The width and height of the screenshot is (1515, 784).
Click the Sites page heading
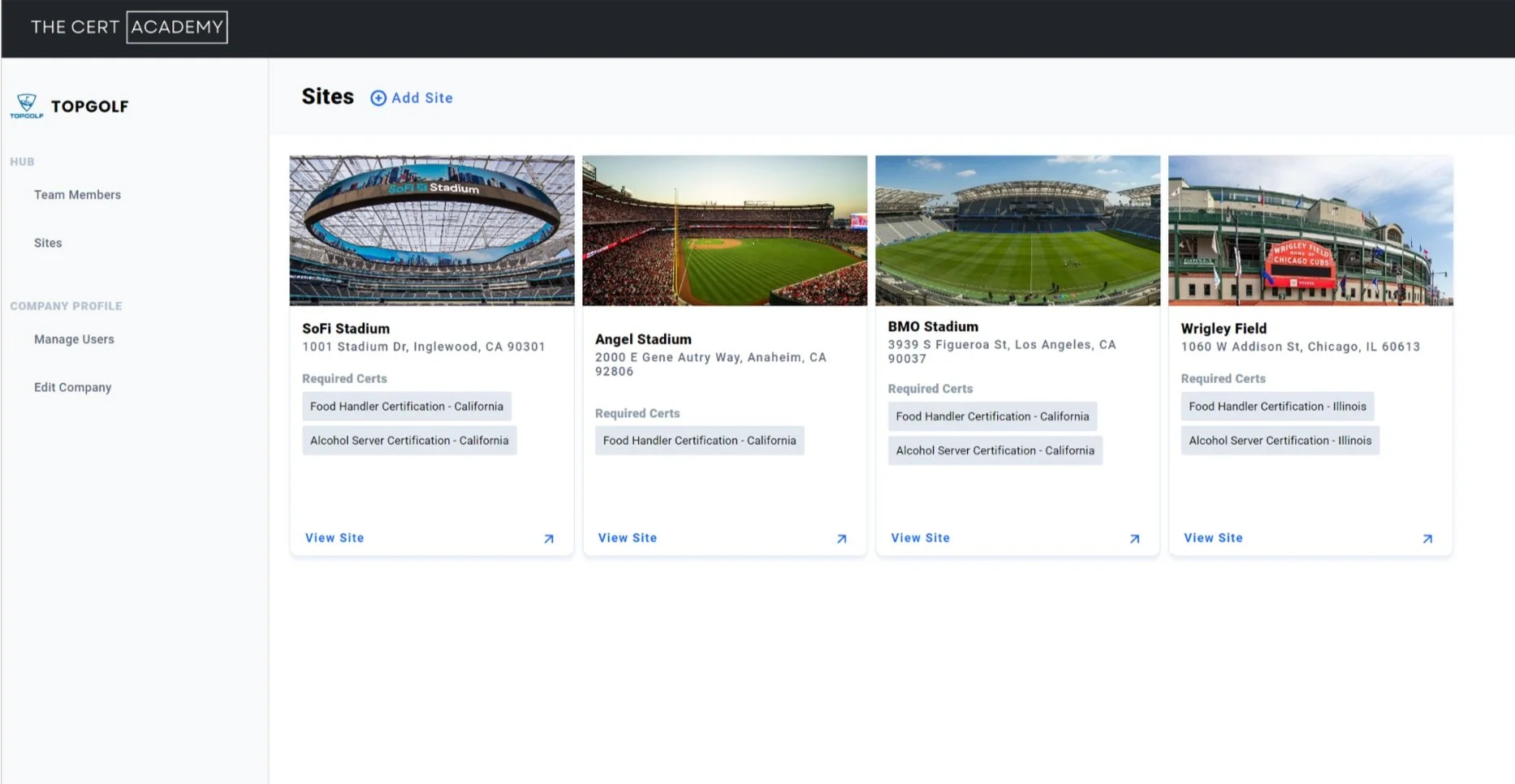pos(328,97)
